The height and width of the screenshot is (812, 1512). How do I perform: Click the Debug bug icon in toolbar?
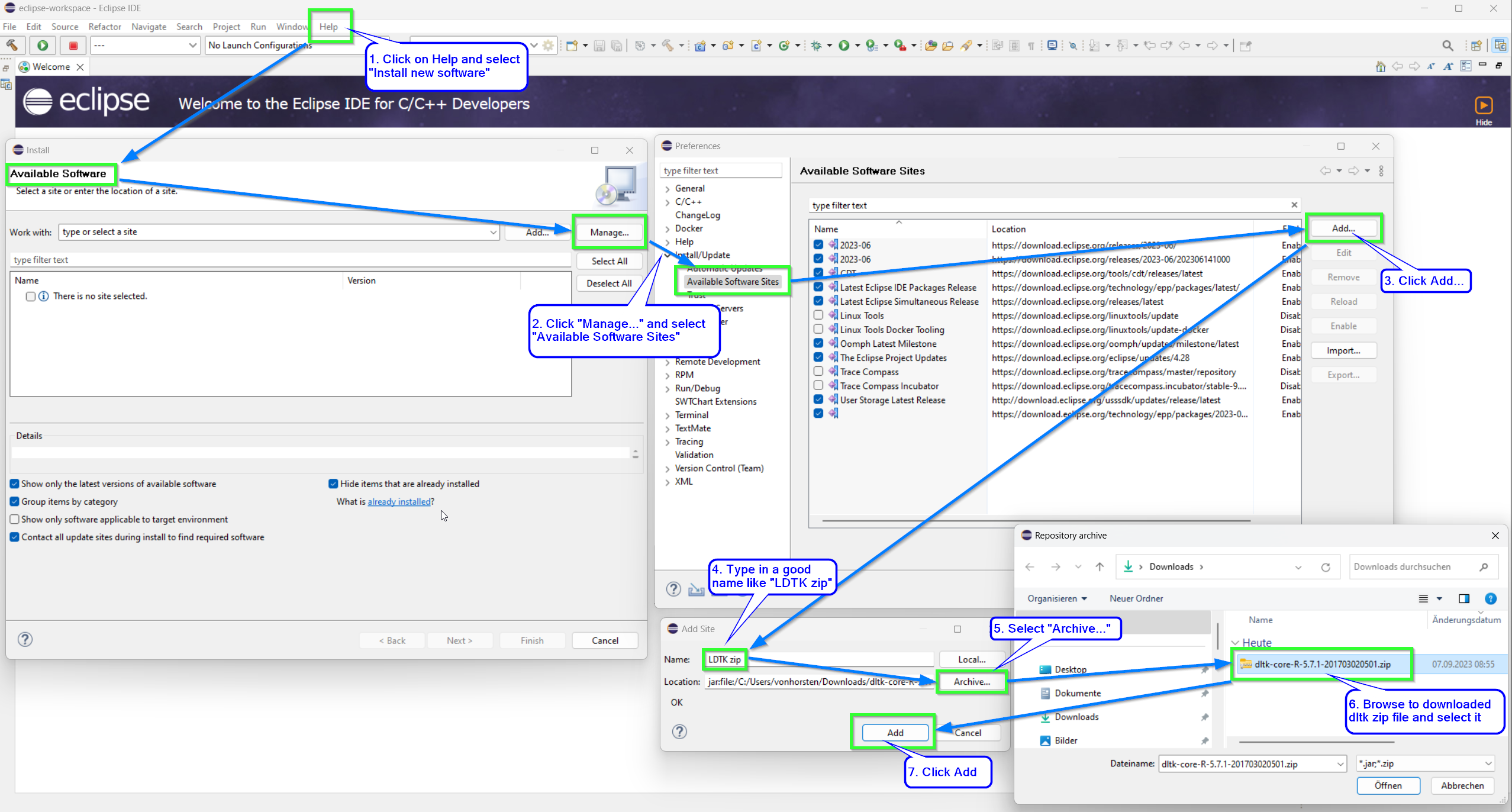(817, 46)
